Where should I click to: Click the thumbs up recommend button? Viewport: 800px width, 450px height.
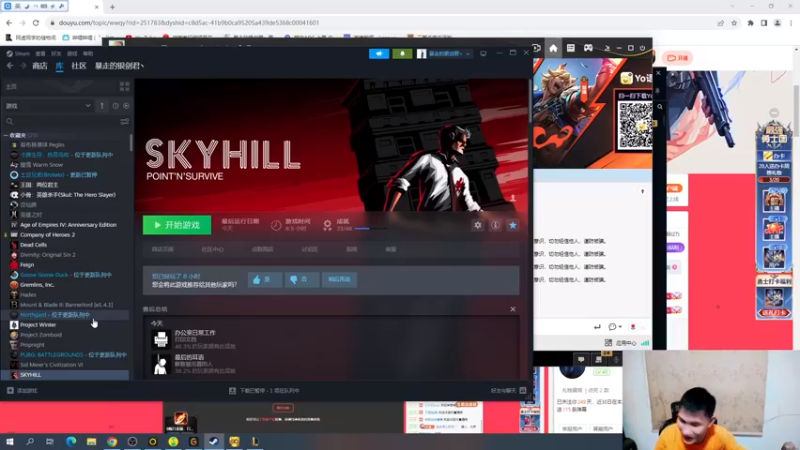[265, 279]
